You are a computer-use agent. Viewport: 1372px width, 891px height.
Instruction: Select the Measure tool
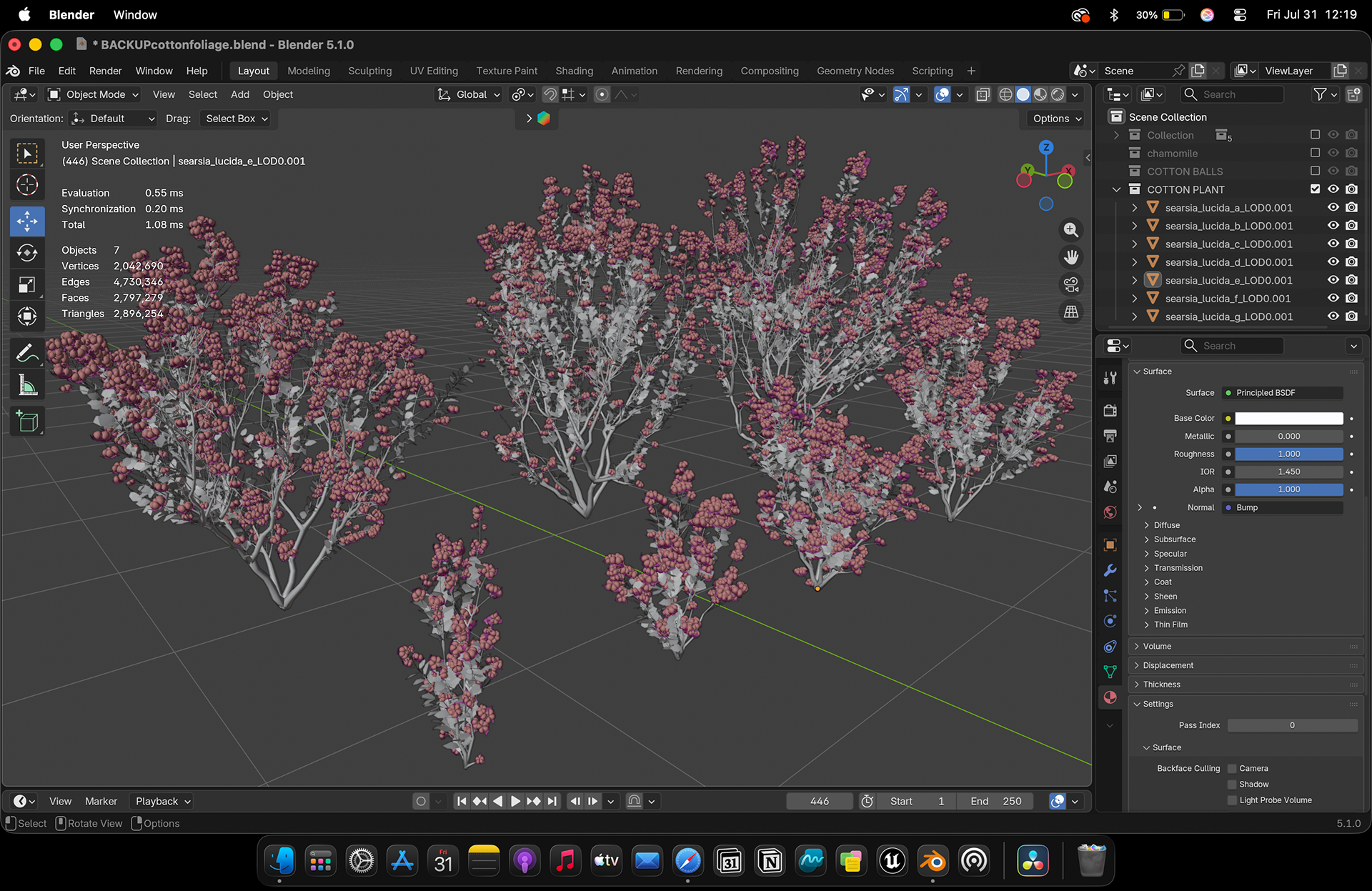pyautogui.click(x=27, y=386)
